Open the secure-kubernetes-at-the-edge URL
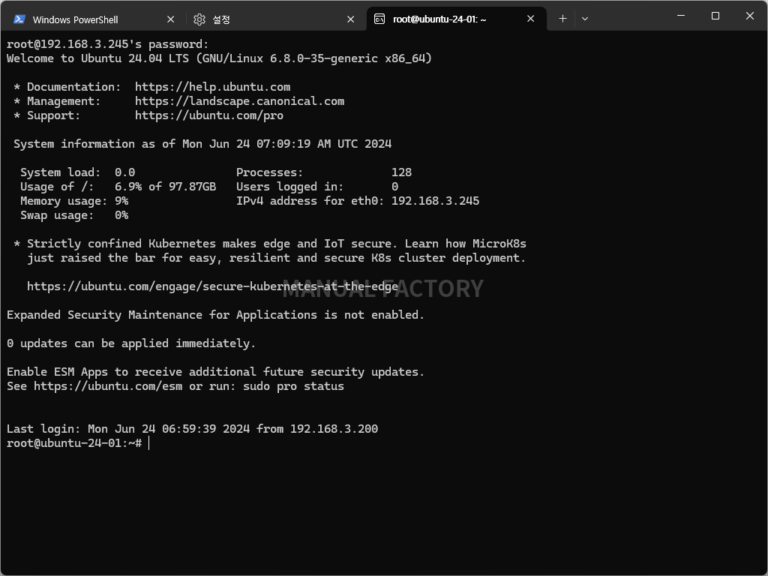This screenshot has height=576, width=768. point(212,286)
